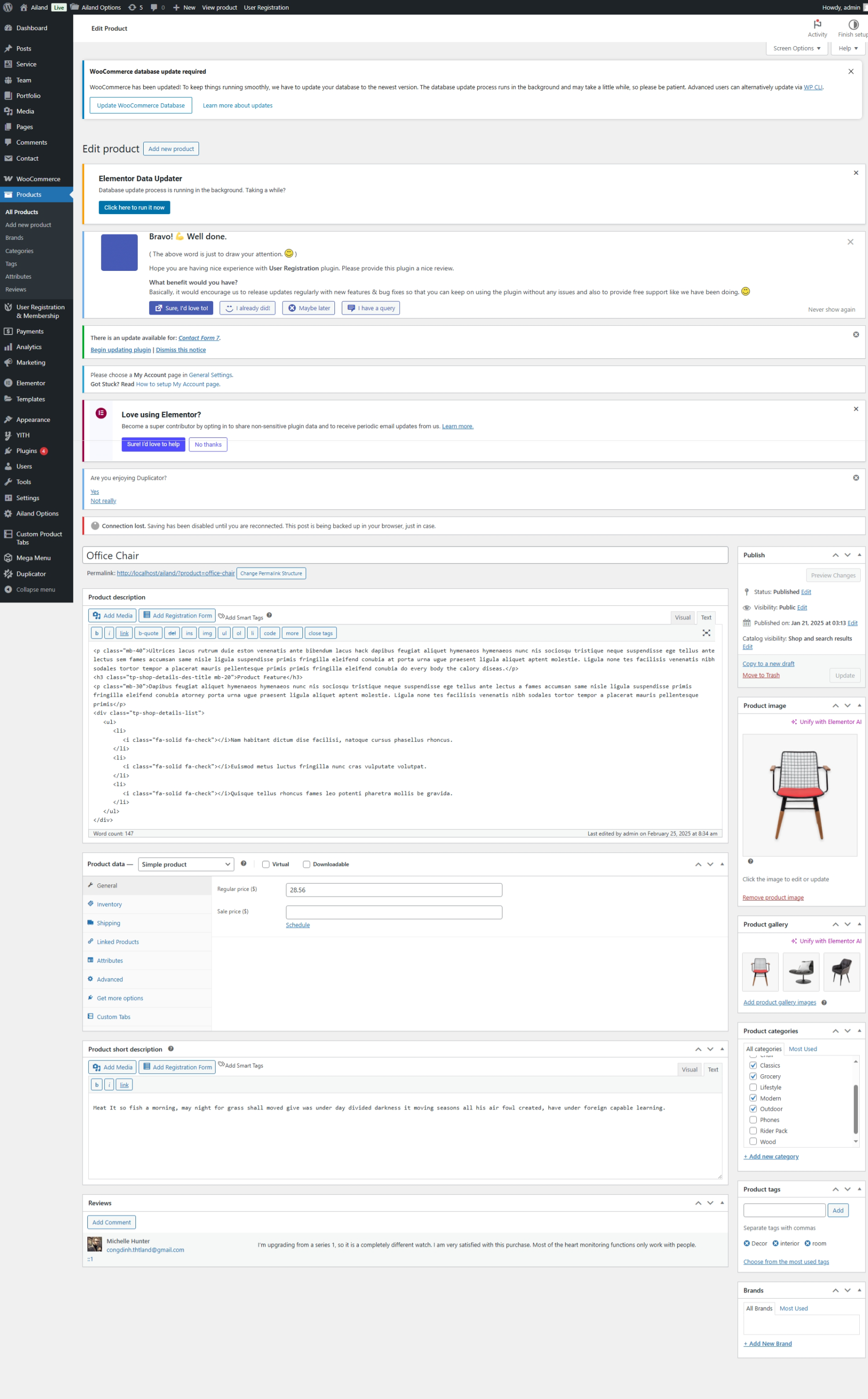Remove the Decor product tag
868x1399 pixels.
(746, 1244)
